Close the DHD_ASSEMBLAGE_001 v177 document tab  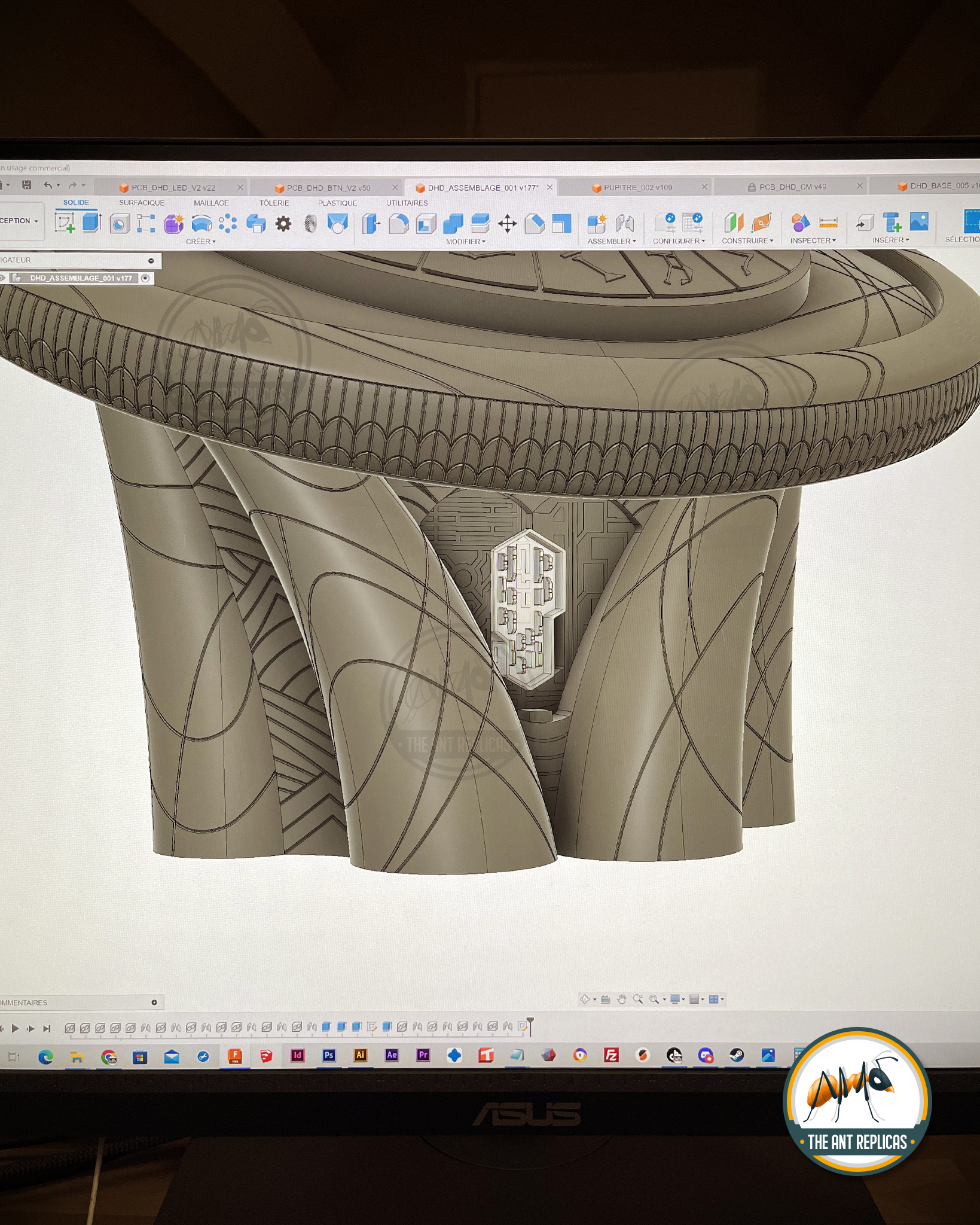click(549, 187)
